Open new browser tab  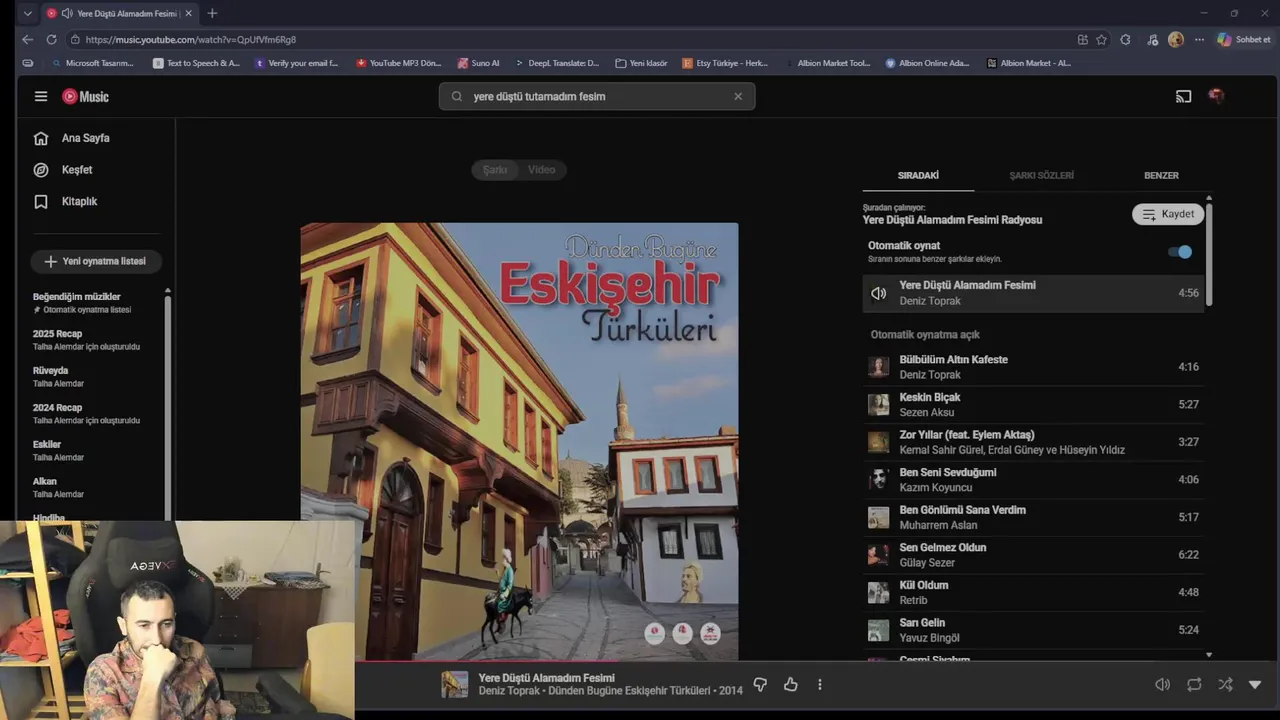(212, 13)
